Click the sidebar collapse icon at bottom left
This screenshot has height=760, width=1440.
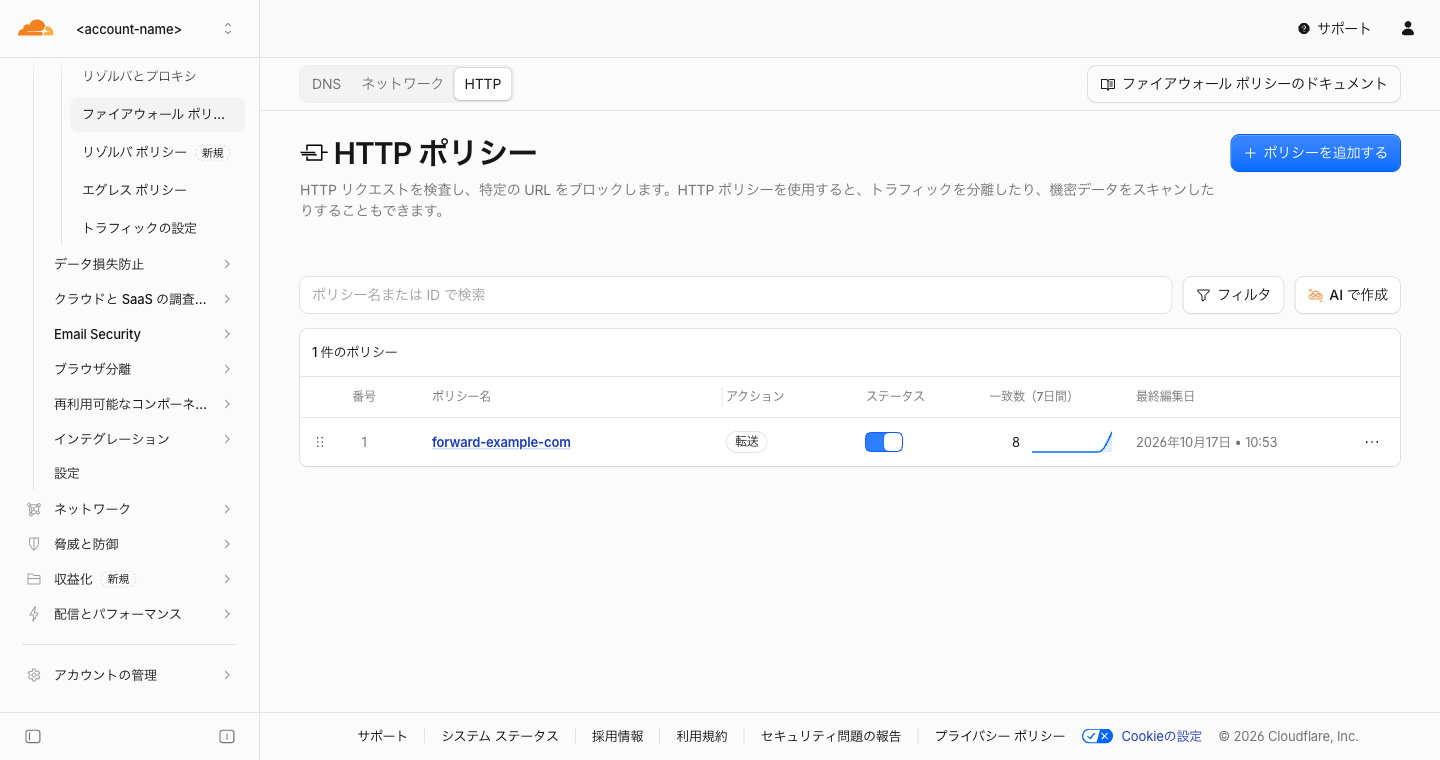coord(33,737)
